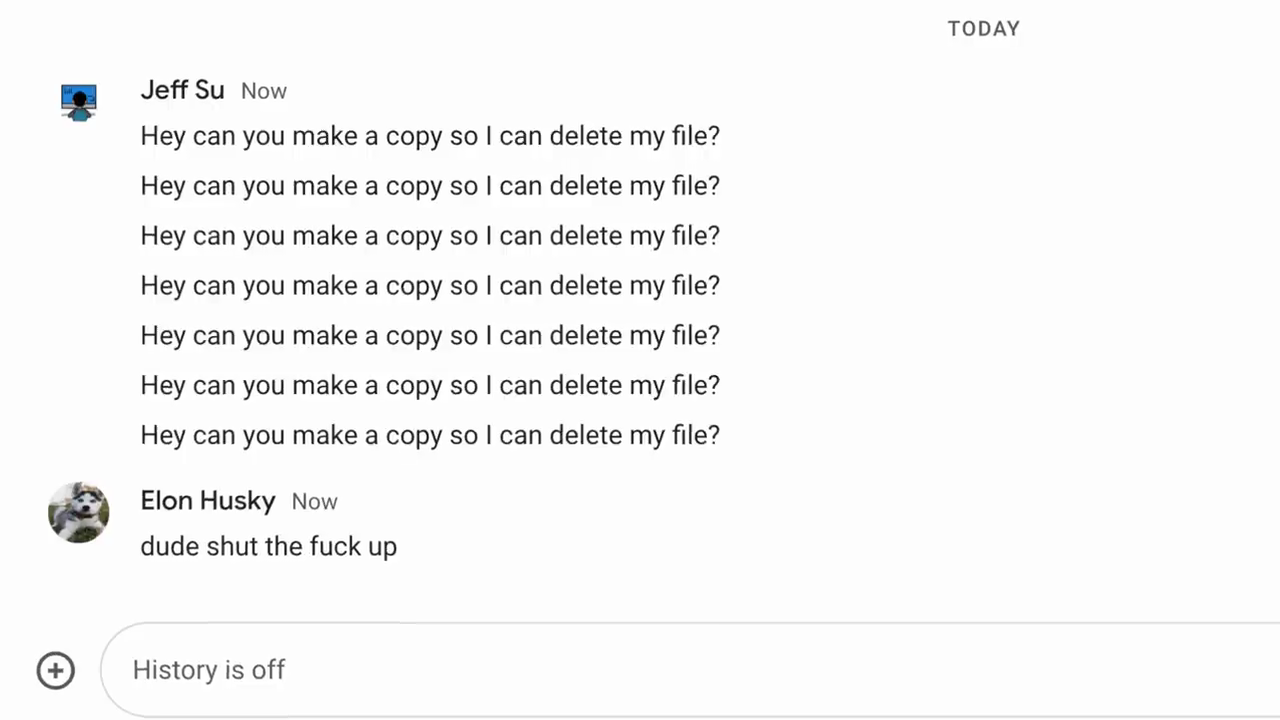Click the word 'file?' in the last Jeff message

695,436
